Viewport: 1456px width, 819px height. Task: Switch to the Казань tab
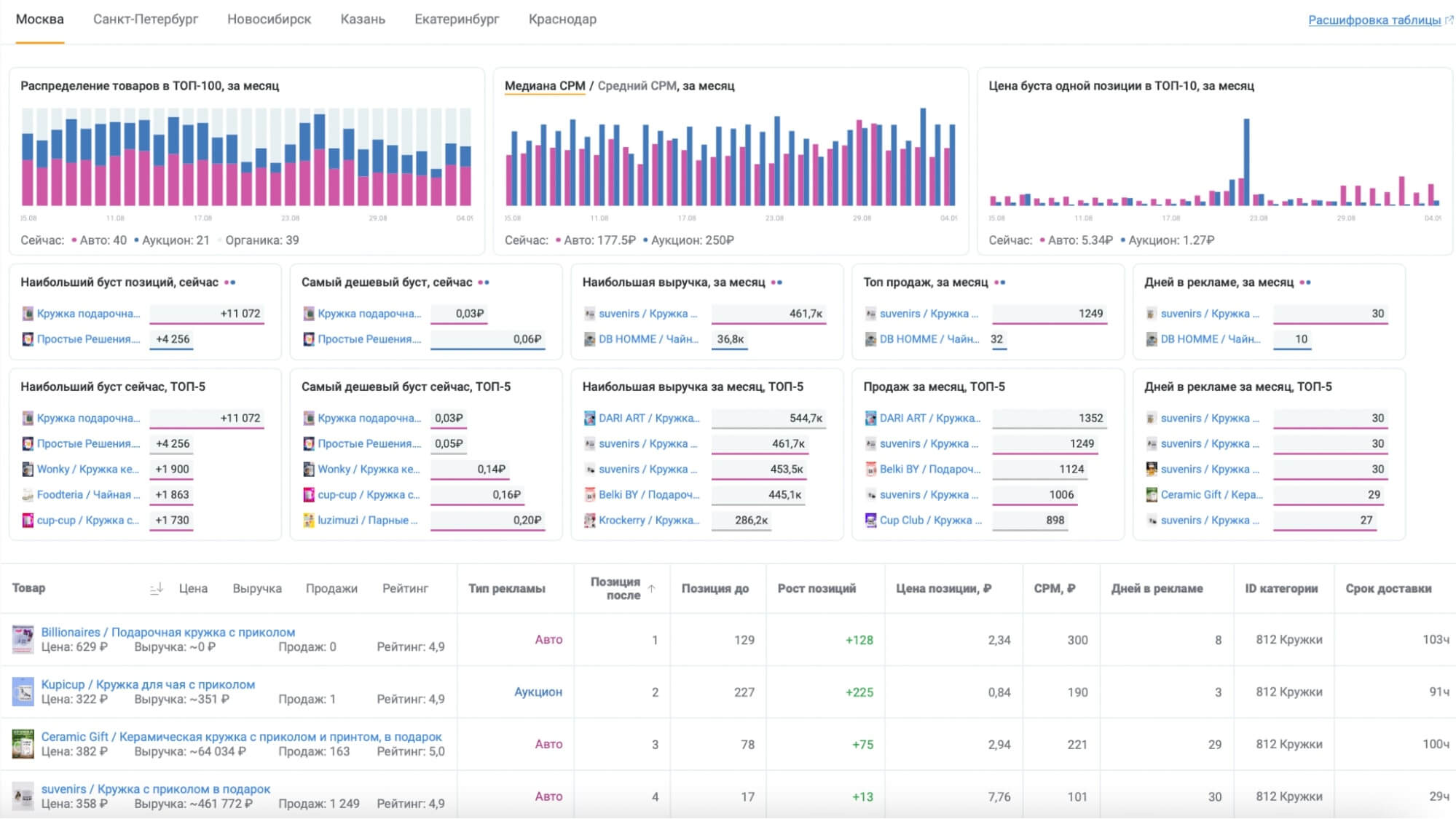pos(363,20)
